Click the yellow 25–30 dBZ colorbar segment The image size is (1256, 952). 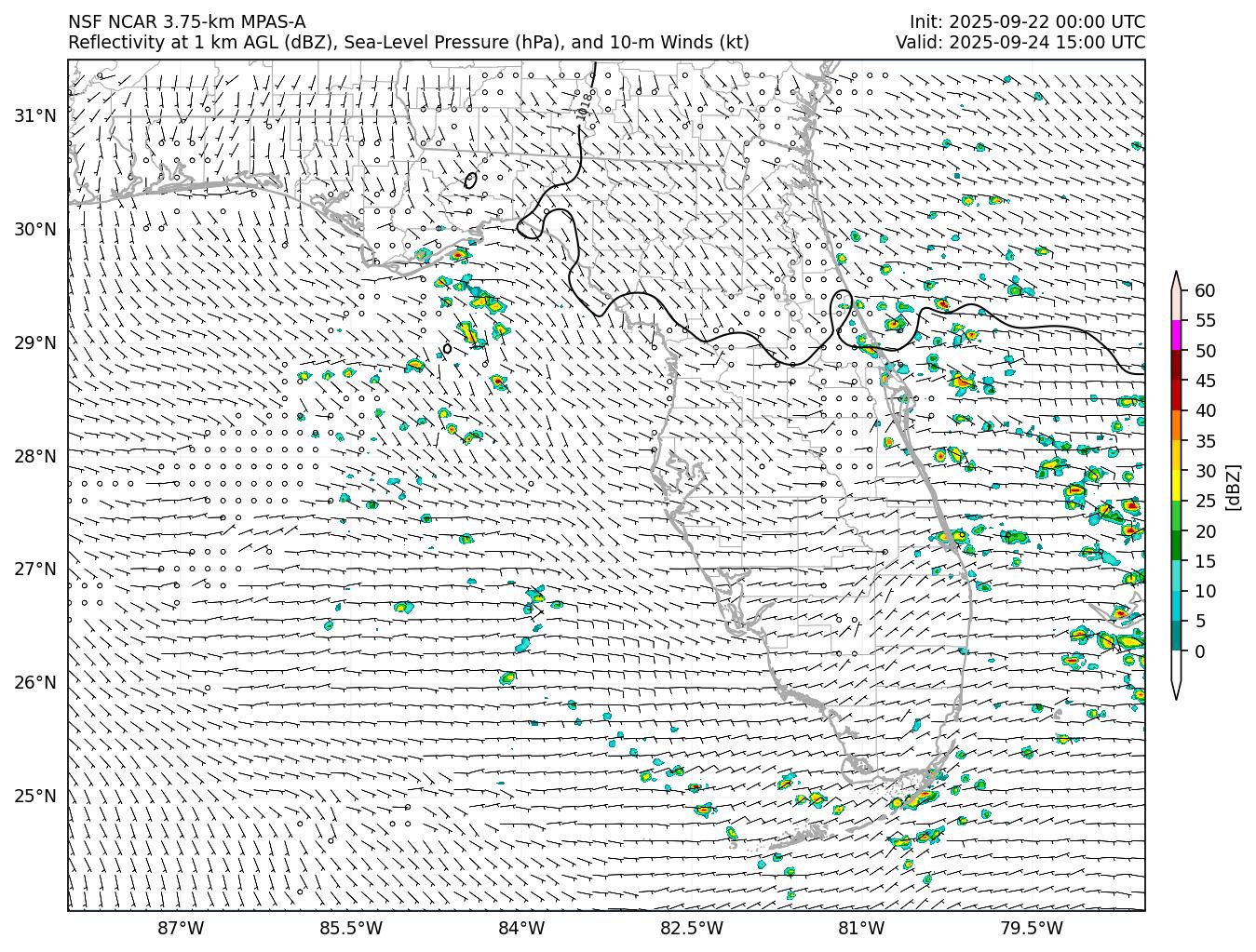pos(1176,486)
